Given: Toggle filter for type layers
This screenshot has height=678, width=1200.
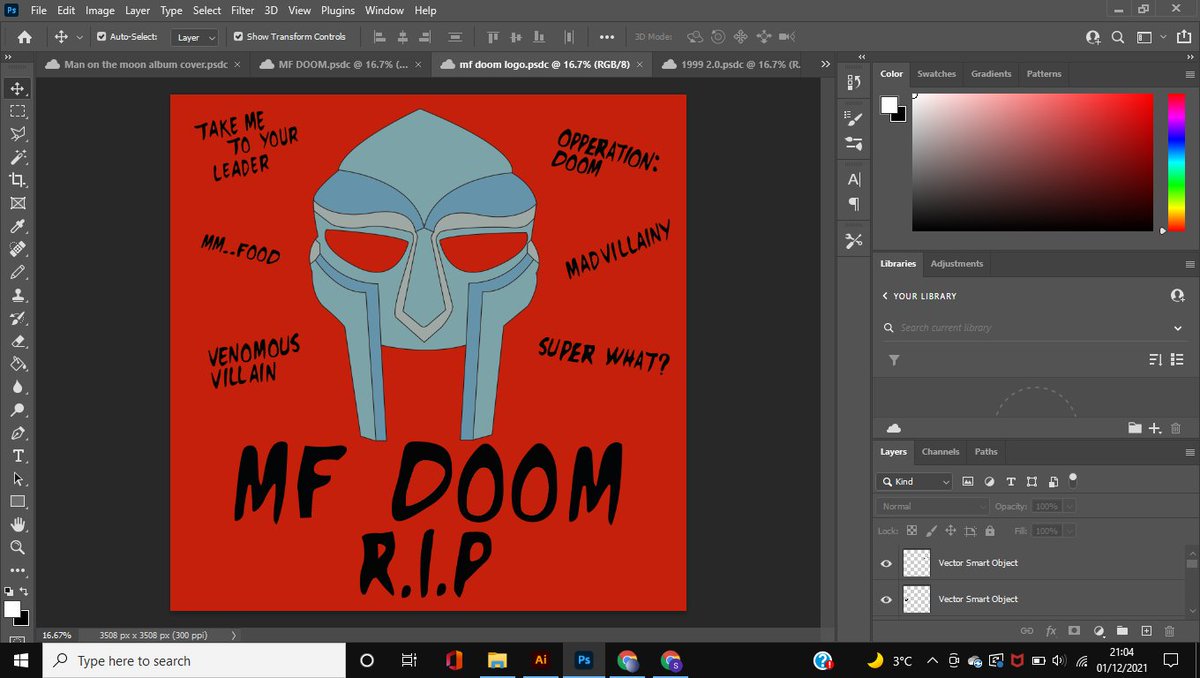Looking at the screenshot, I should point(1010,481).
